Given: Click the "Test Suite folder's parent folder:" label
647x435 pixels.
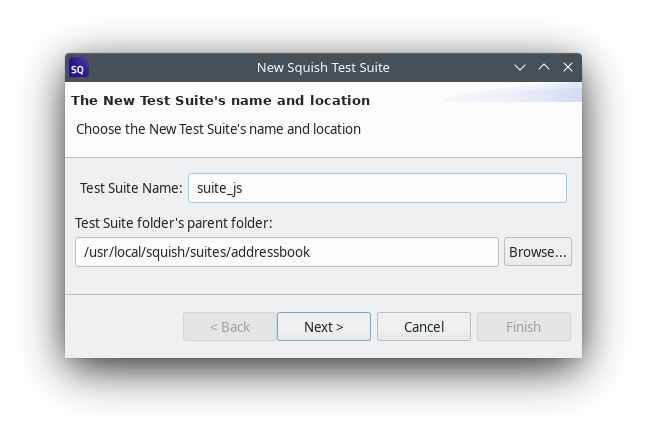Looking at the screenshot, I should (x=173, y=222).
